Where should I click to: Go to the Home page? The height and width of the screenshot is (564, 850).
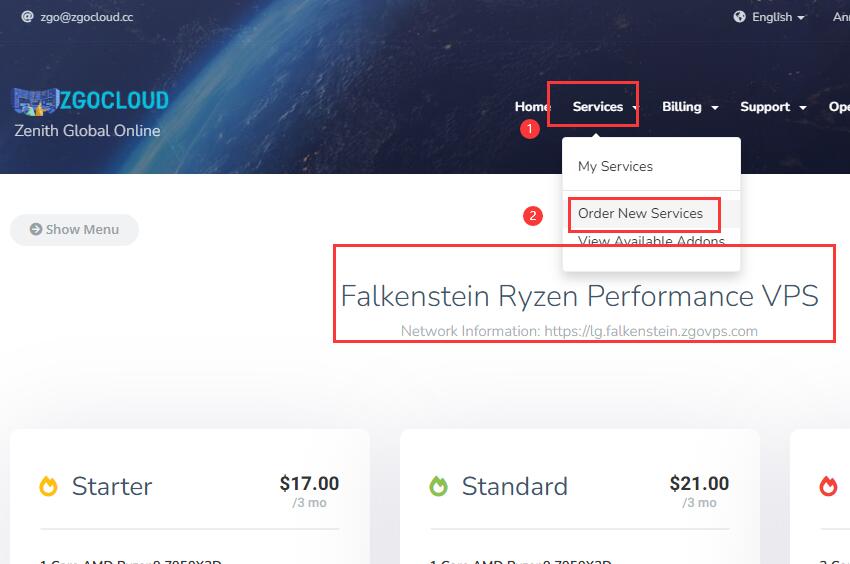[531, 107]
